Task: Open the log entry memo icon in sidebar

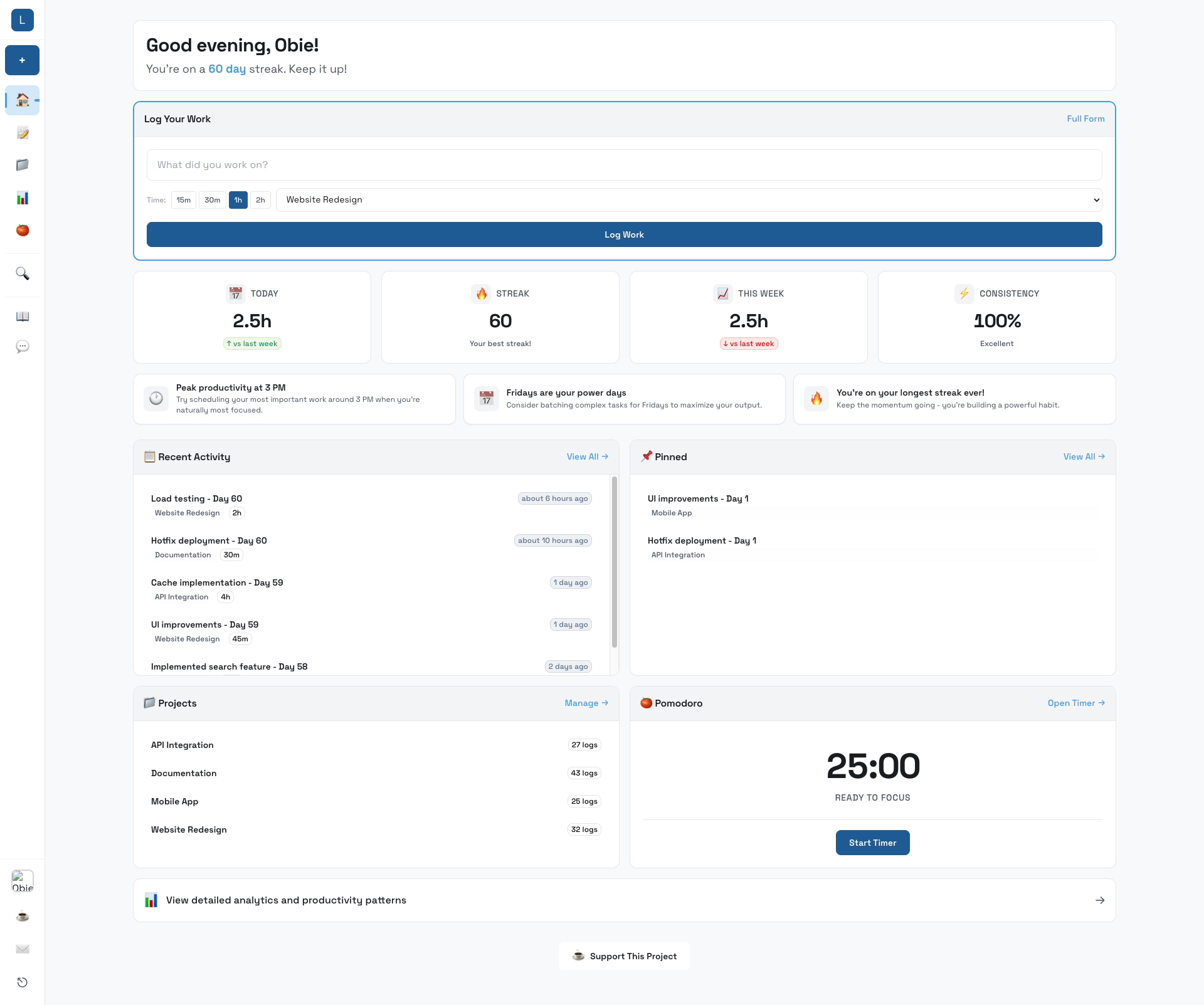Action: 22,132
